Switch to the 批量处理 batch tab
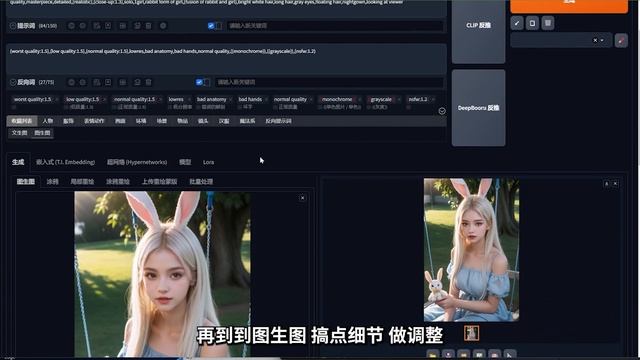The width and height of the screenshot is (640, 360). pos(201,182)
